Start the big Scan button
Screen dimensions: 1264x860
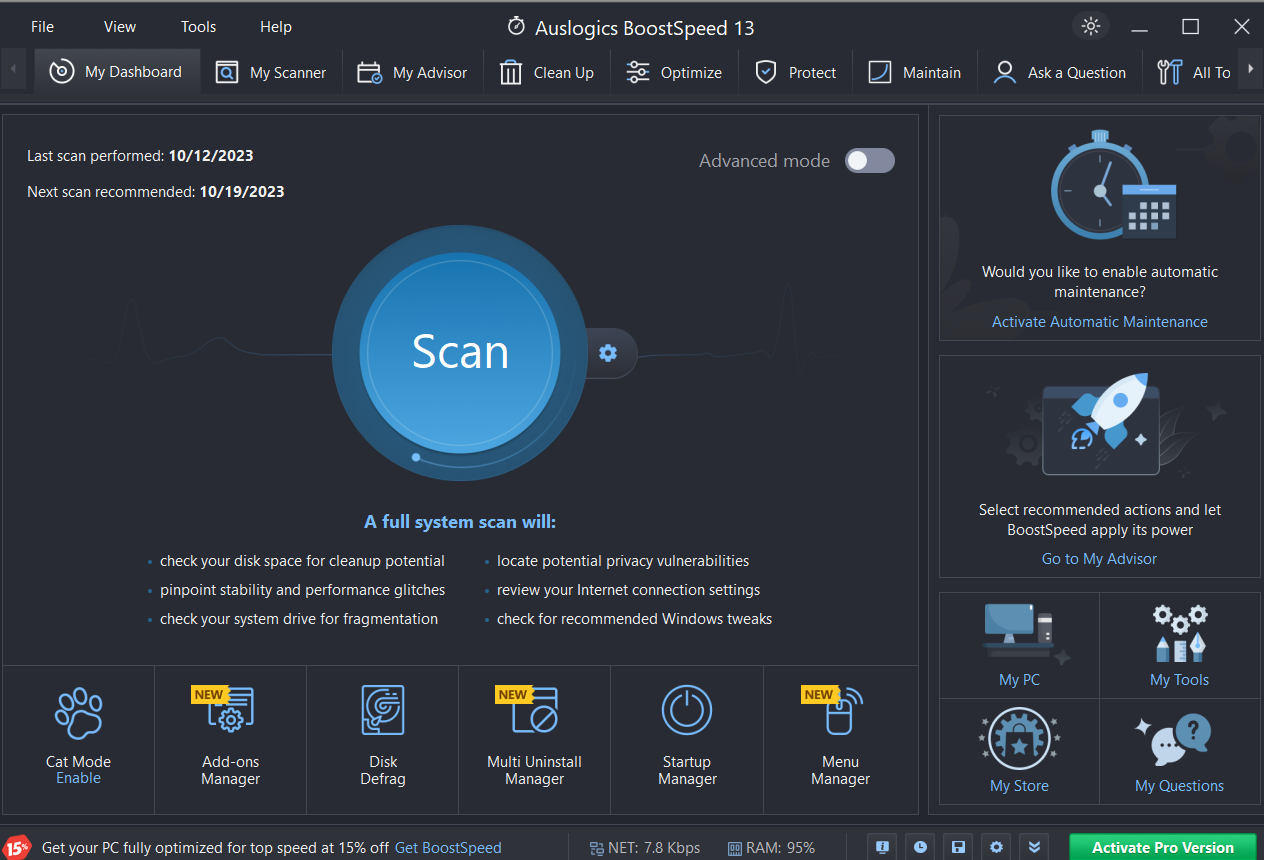(460, 352)
